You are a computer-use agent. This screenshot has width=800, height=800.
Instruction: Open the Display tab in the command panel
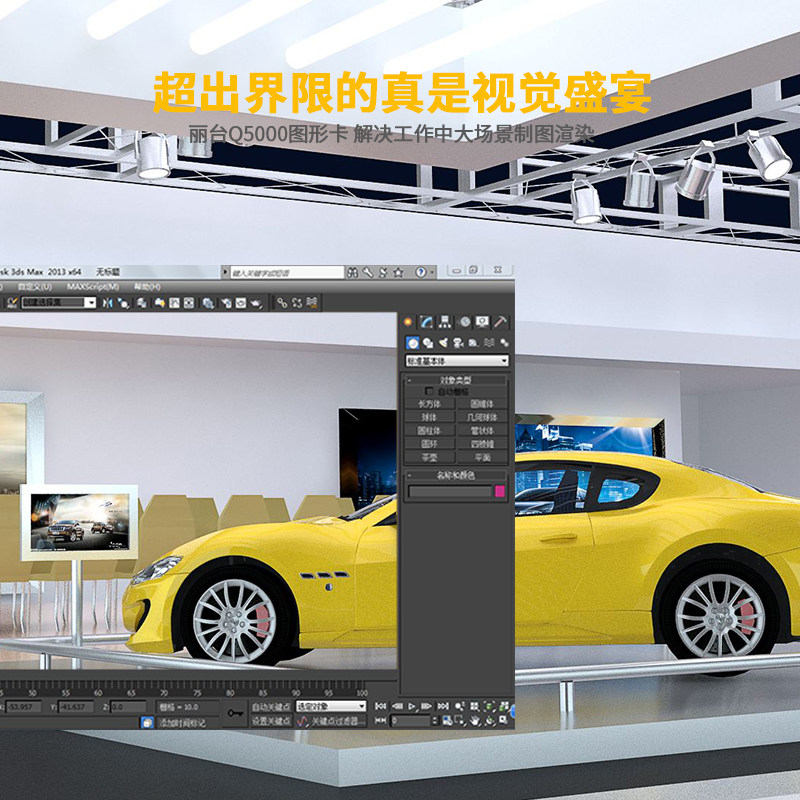pyautogui.click(x=482, y=321)
